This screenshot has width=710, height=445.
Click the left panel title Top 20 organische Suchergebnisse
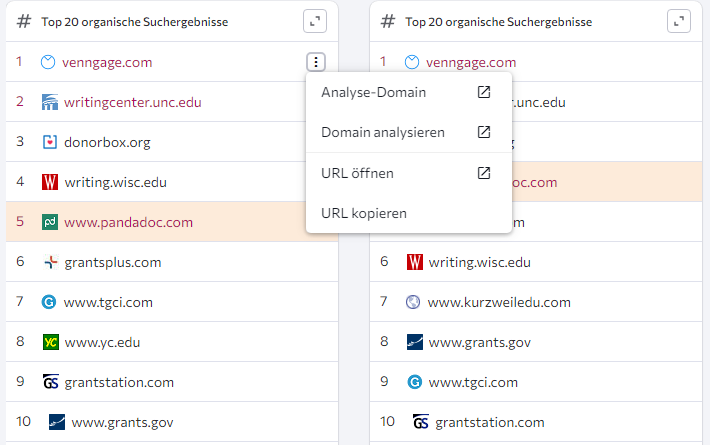point(135,22)
